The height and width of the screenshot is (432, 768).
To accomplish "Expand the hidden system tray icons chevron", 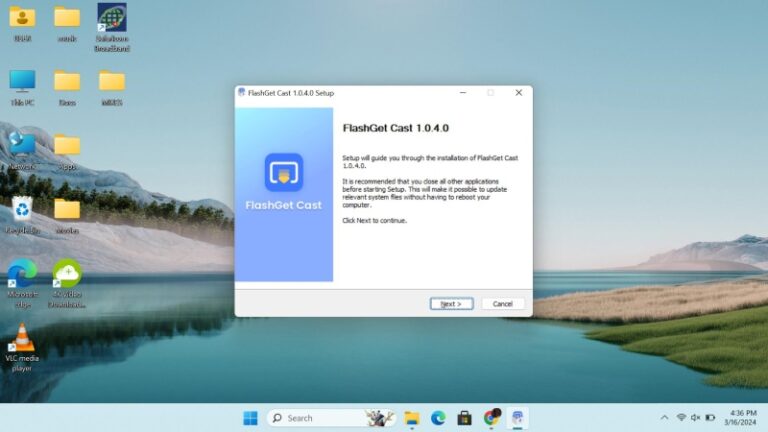I will [x=664, y=417].
